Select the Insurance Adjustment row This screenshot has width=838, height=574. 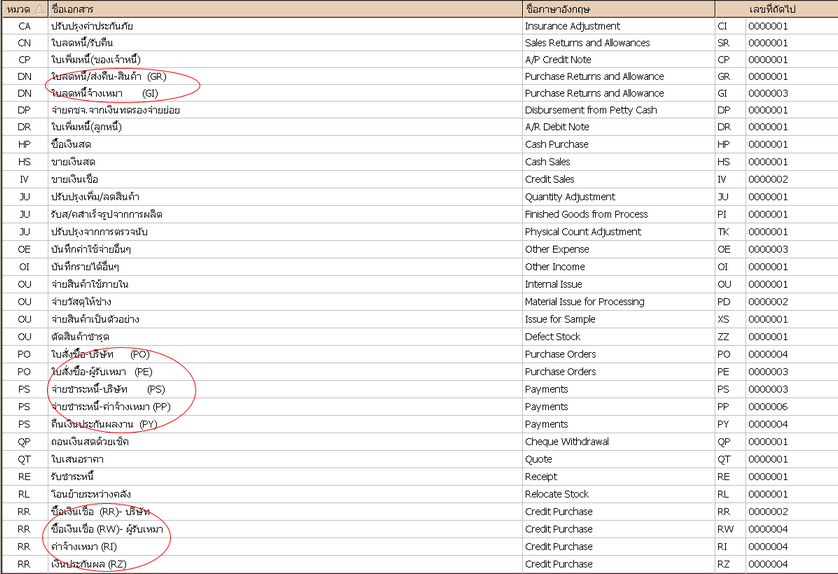click(x=572, y=25)
